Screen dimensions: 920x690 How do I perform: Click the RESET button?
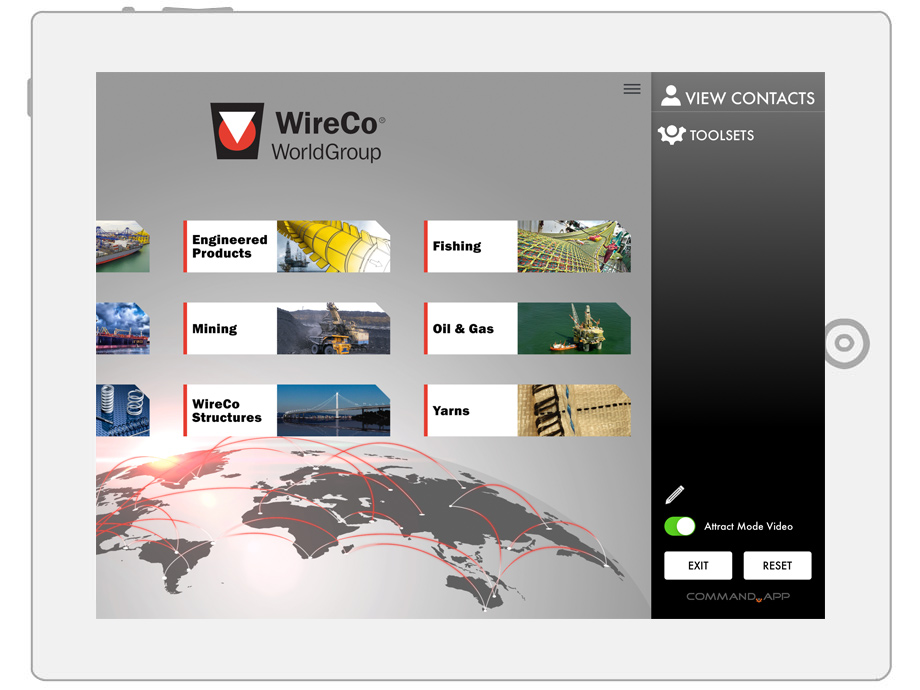[x=777, y=566]
